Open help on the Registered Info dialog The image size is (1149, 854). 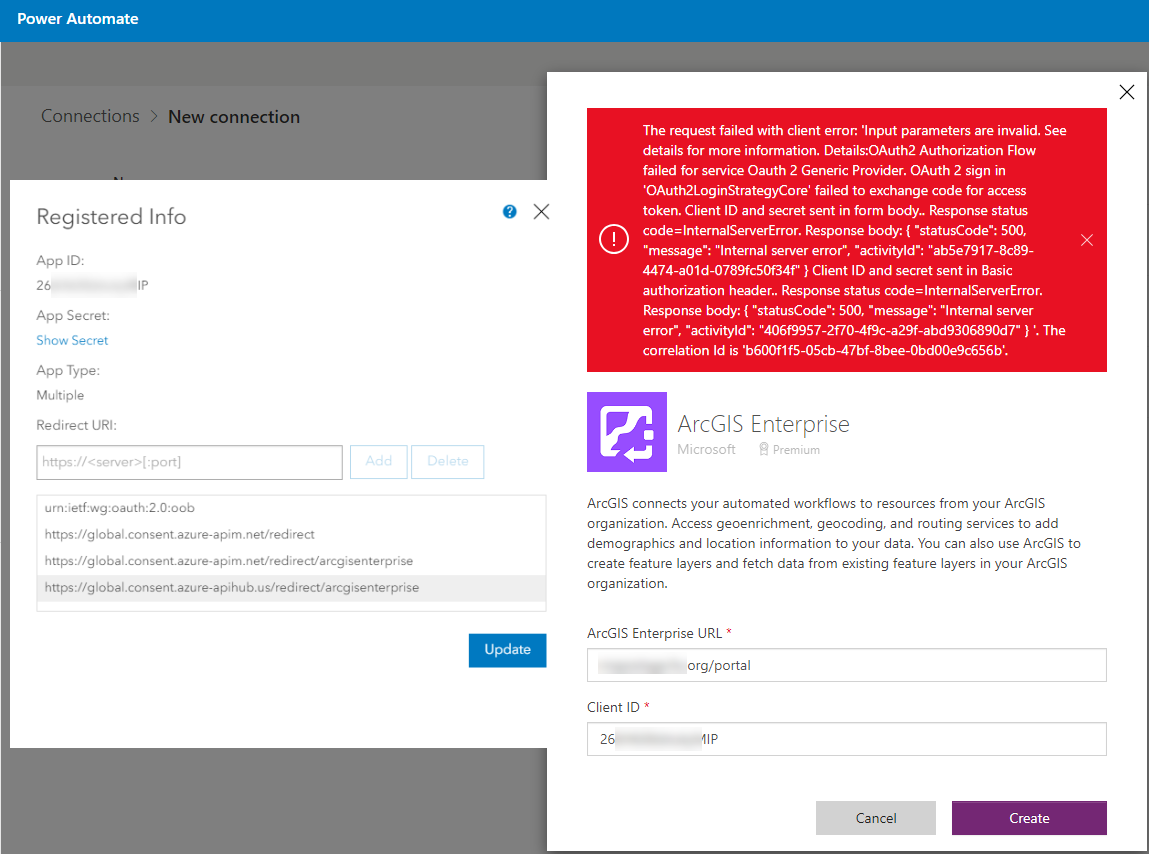pyautogui.click(x=509, y=211)
